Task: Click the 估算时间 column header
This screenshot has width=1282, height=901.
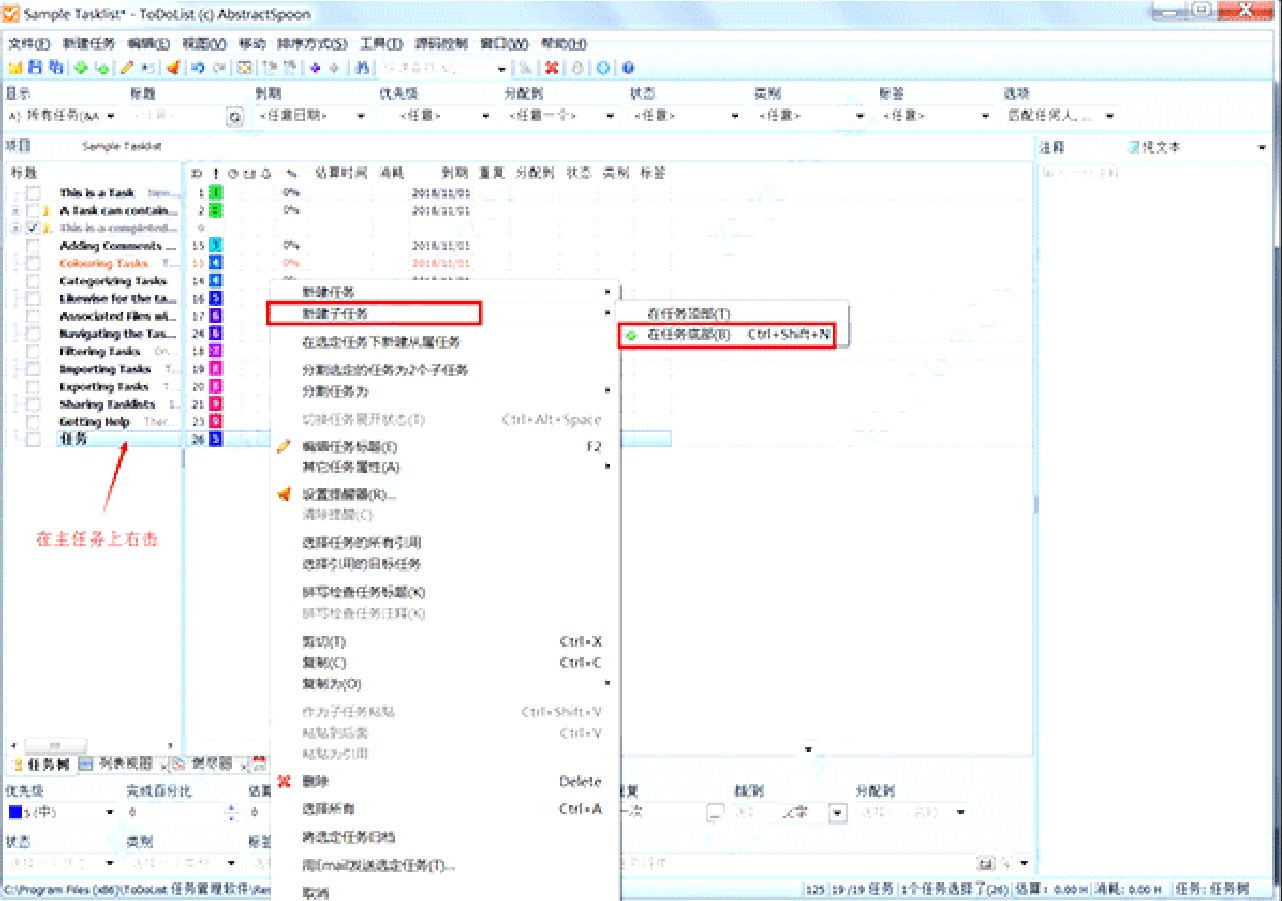Action: [x=341, y=172]
